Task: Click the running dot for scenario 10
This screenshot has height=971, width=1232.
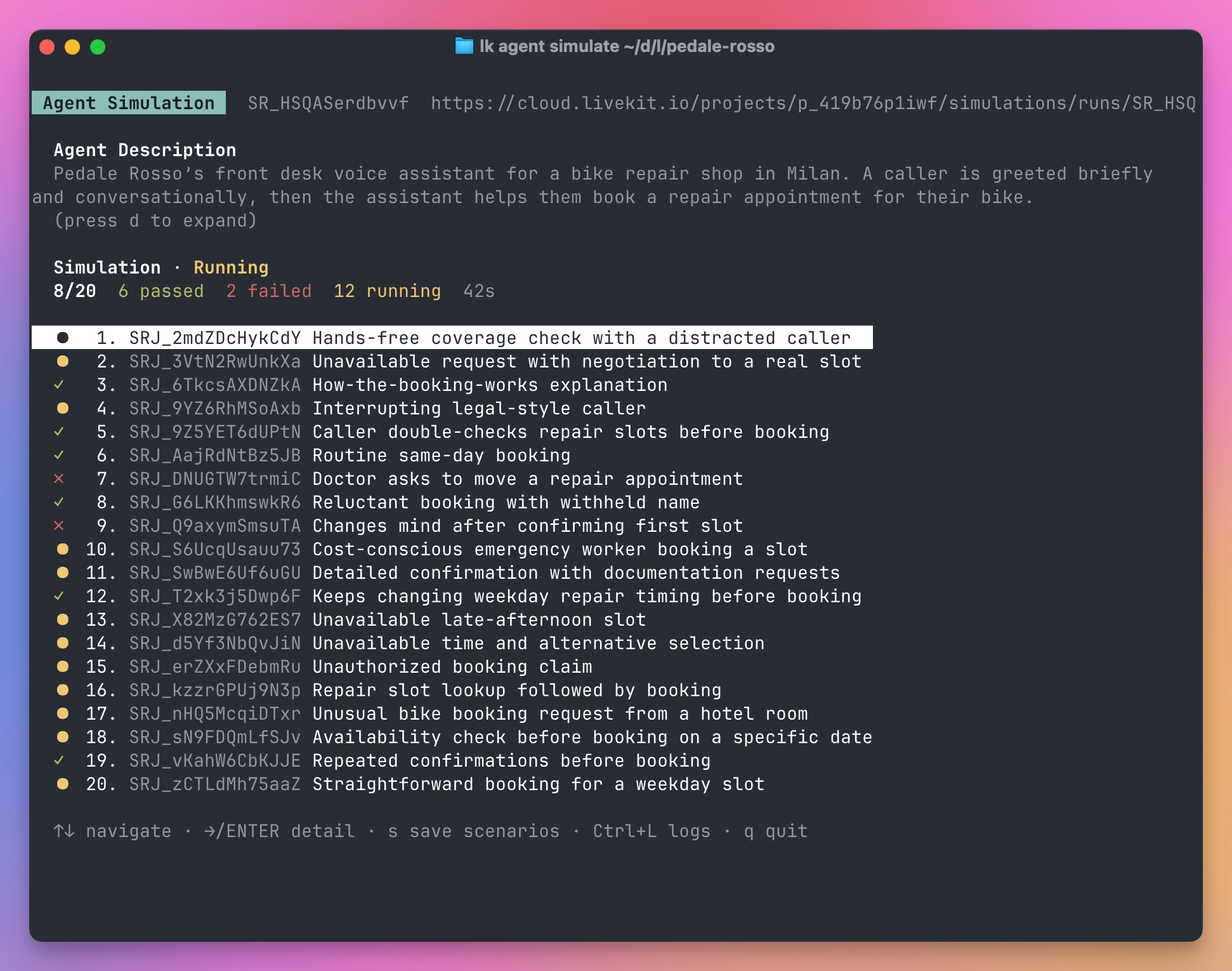Action: coord(62,549)
